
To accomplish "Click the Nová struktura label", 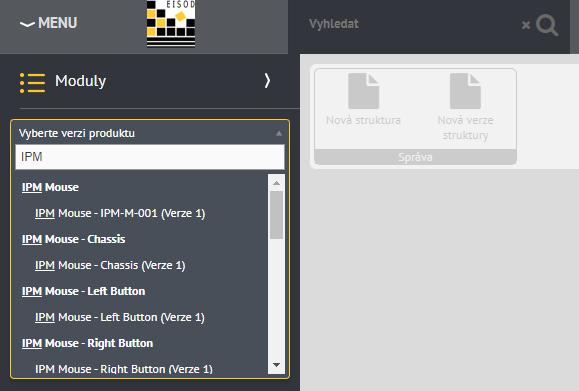I will [363, 120].
